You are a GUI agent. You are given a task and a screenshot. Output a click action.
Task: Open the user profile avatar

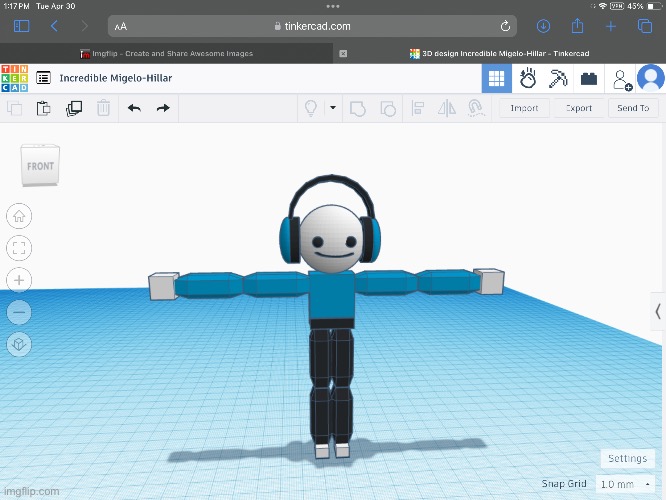pyautogui.click(x=650, y=78)
